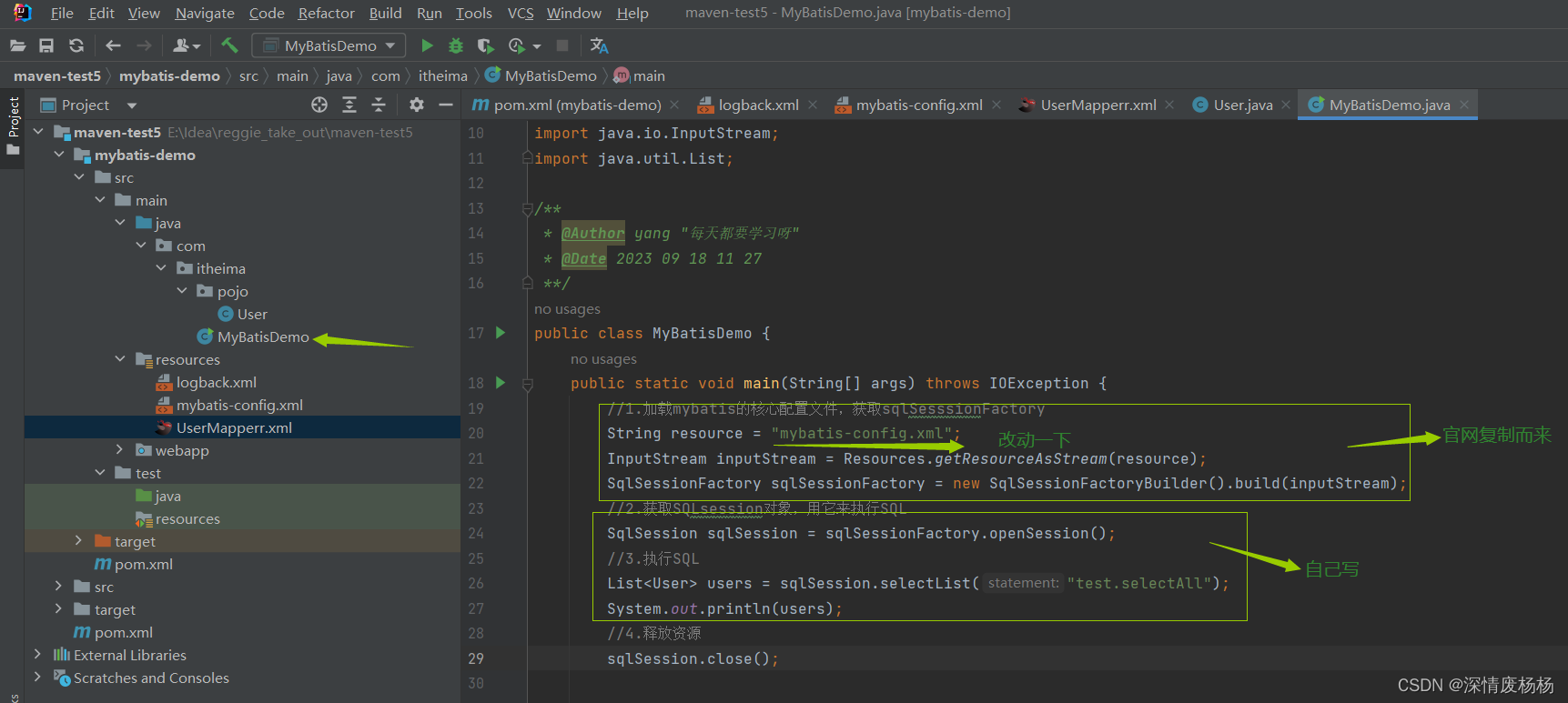This screenshot has width=1568, height=703.
Task: Expand External Libraries node
Action: pos(37,655)
